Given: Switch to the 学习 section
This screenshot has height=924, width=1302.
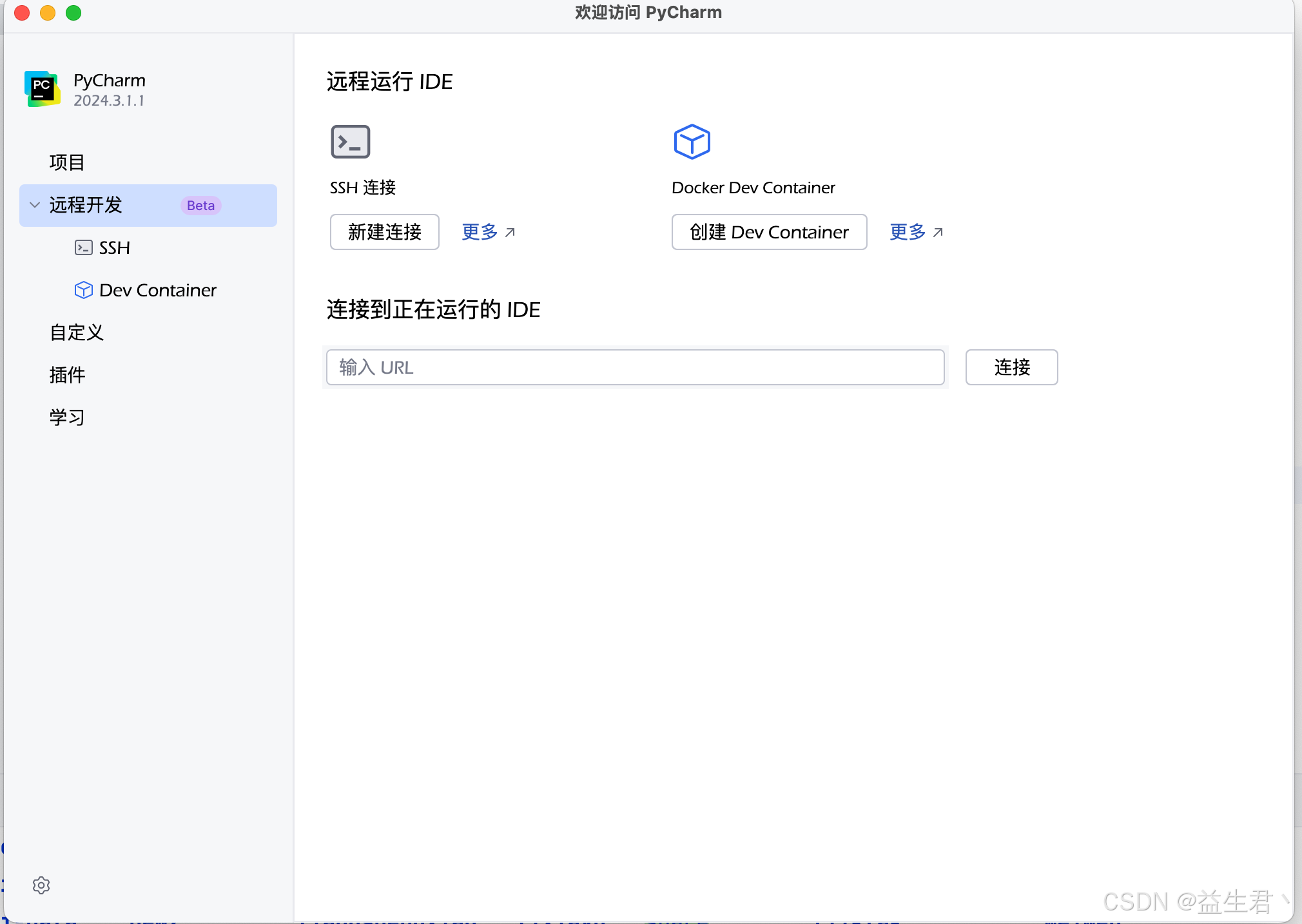Looking at the screenshot, I should tap(67, 416).
